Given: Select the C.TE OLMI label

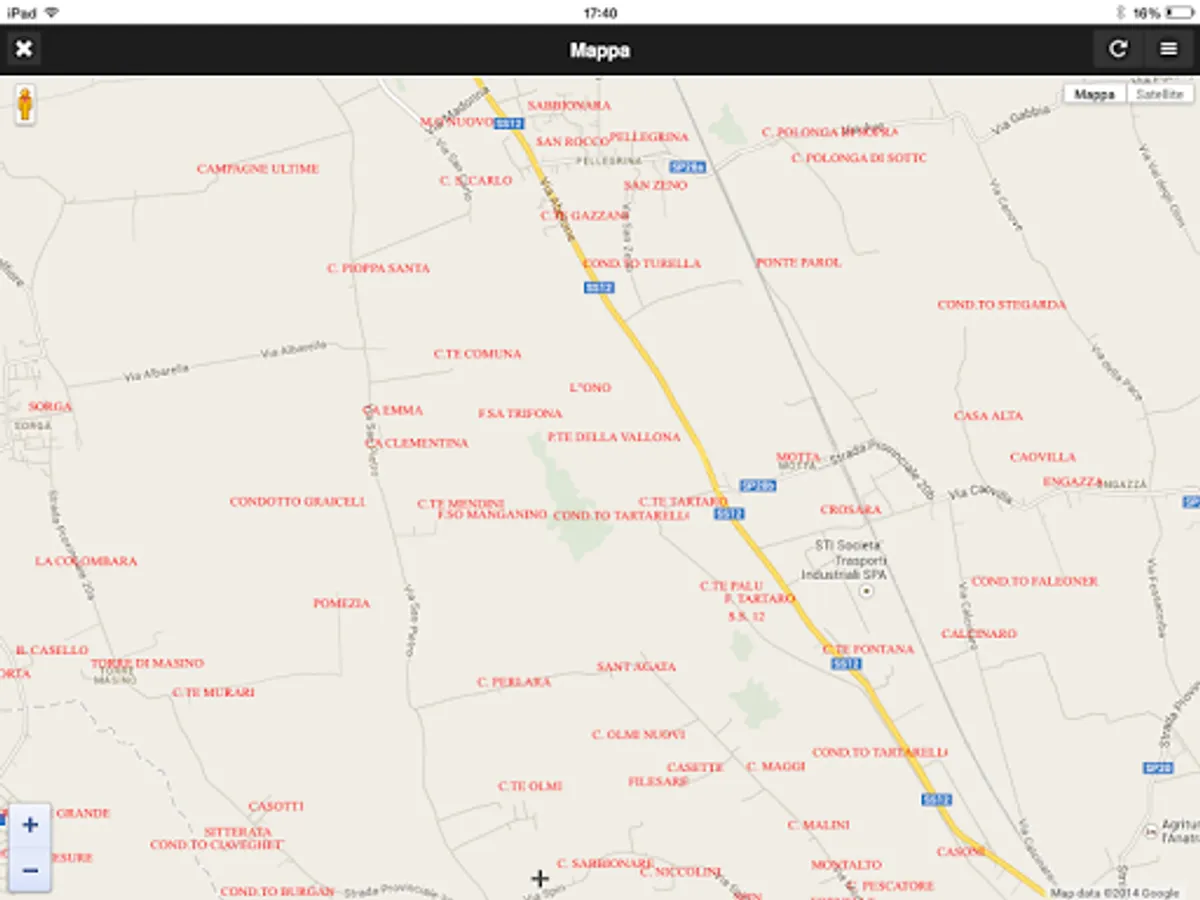Looking at the screenshot, I should coord(530,787).
